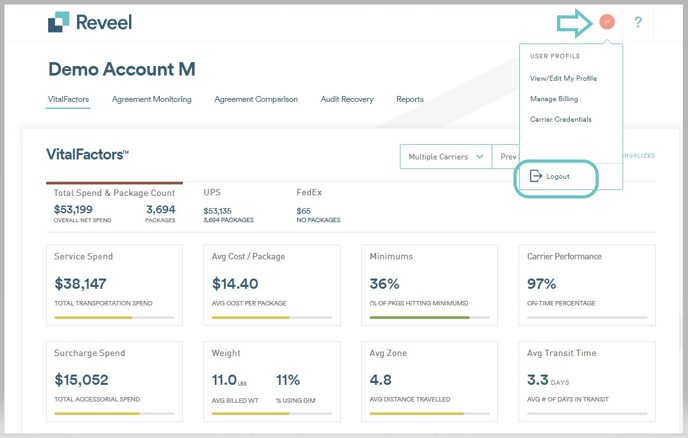688x438 pixels.
Task: Click the Reveel logo
Action: coord(90,22)
